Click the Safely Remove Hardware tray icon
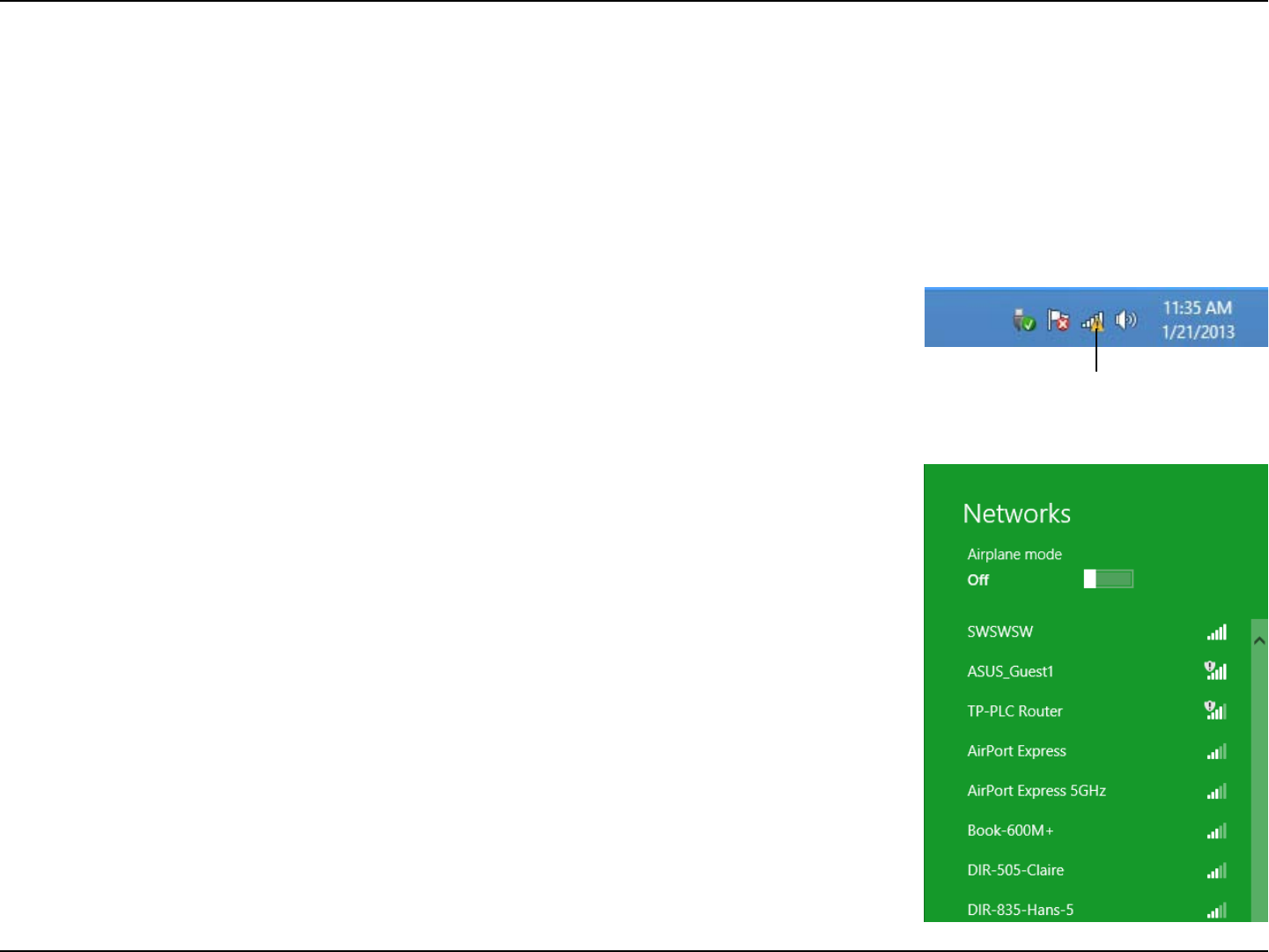Screen dimensions: 1269x952 click(1024, 320)
